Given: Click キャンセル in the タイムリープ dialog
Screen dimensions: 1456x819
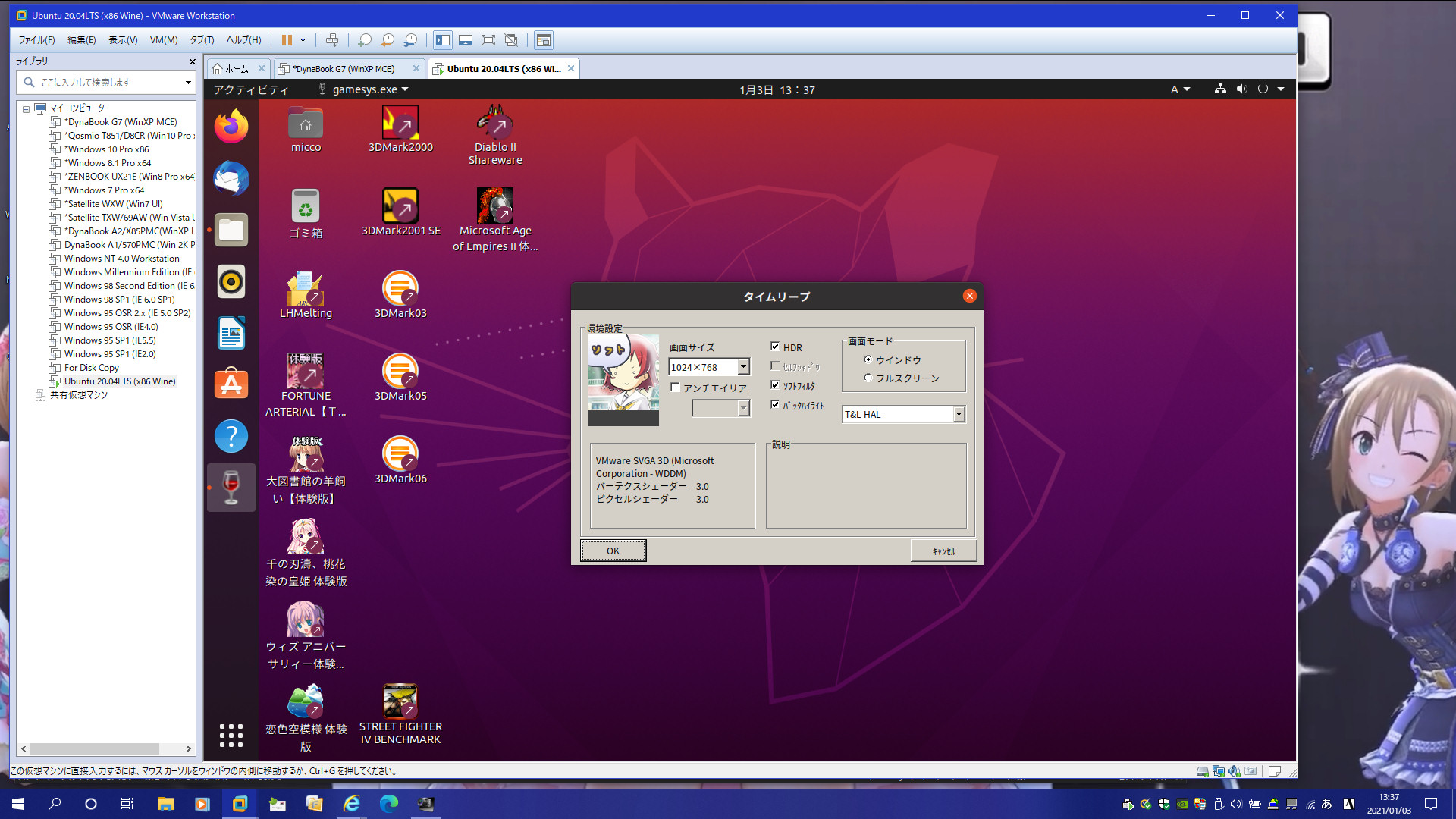Looking at the screenshot, I should (943, 551).
